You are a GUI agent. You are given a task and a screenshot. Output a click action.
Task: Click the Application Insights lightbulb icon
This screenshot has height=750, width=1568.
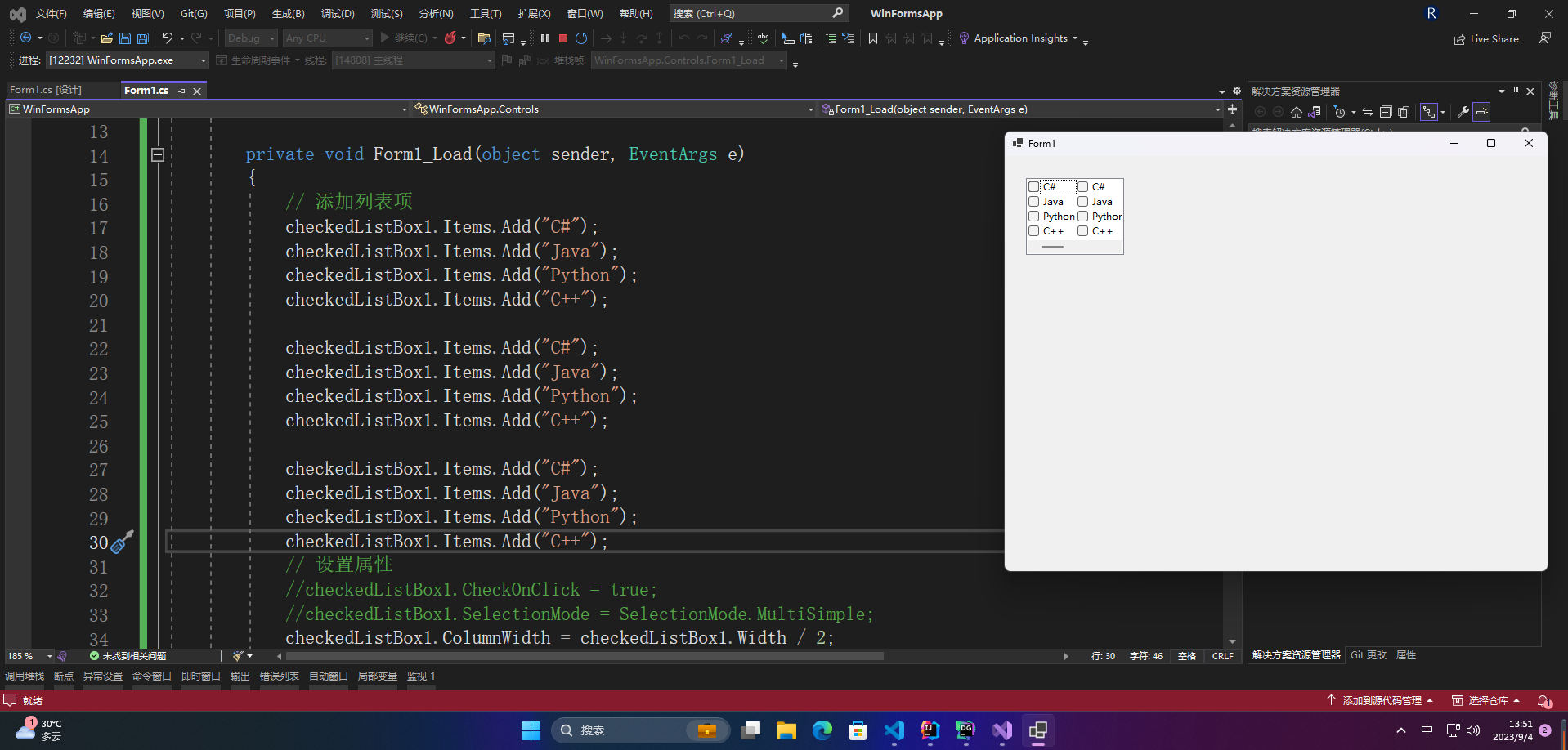(964, 38)
